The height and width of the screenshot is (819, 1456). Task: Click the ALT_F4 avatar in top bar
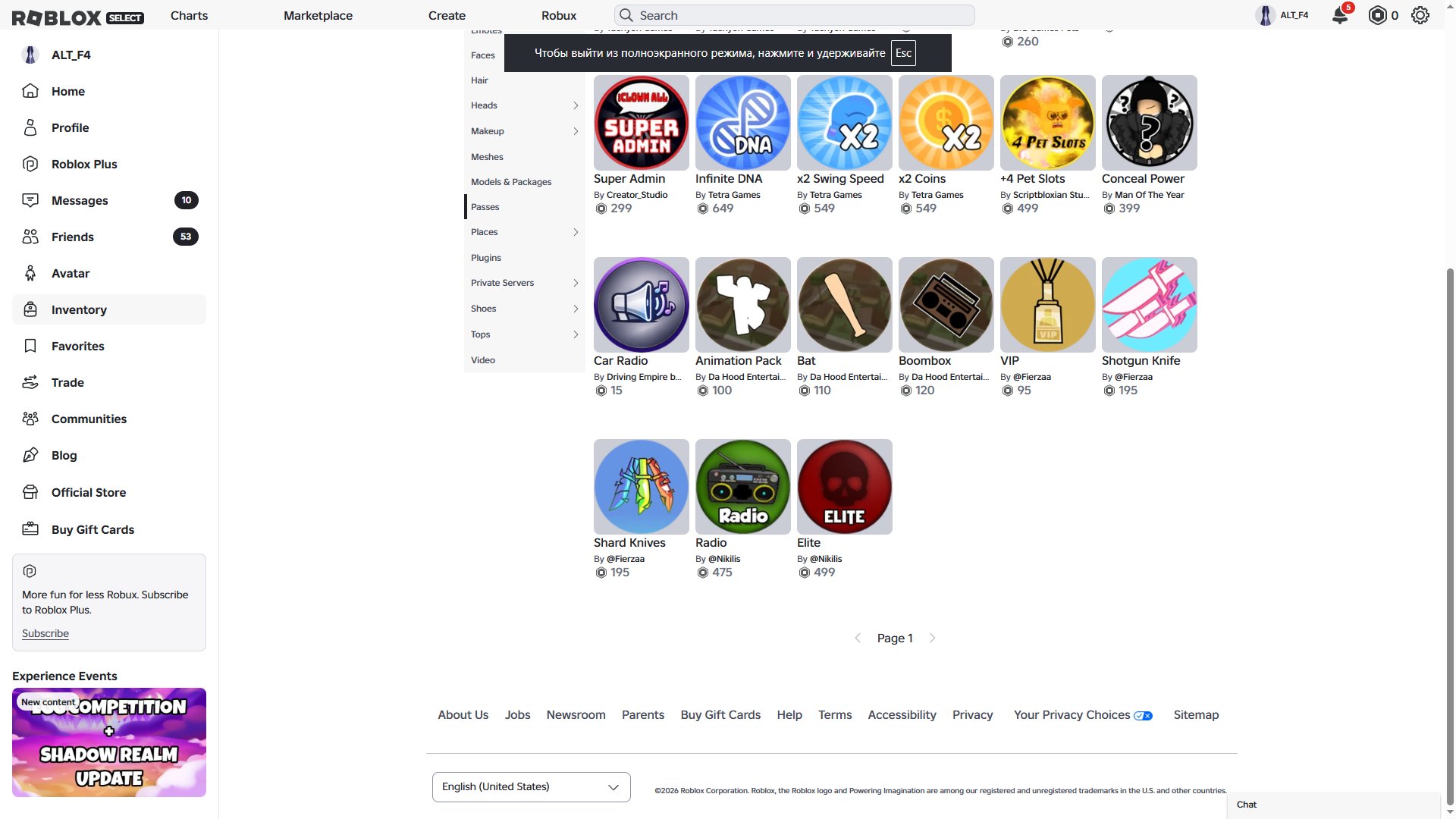point(1265,15)
